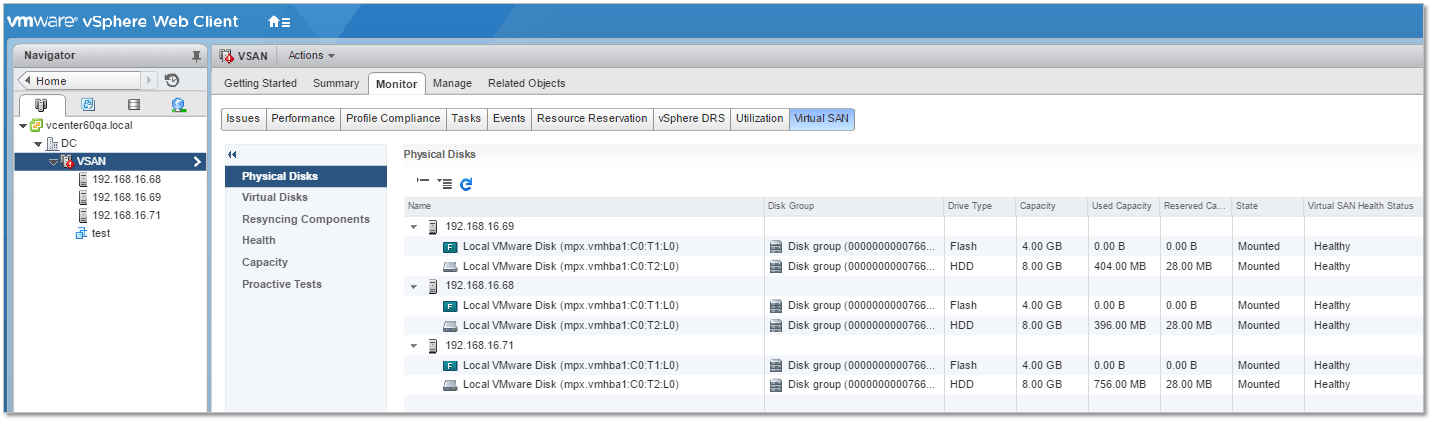Switch to Utilization sub-tab
This screenshot has height=422, width=1433.
(760, 119)
